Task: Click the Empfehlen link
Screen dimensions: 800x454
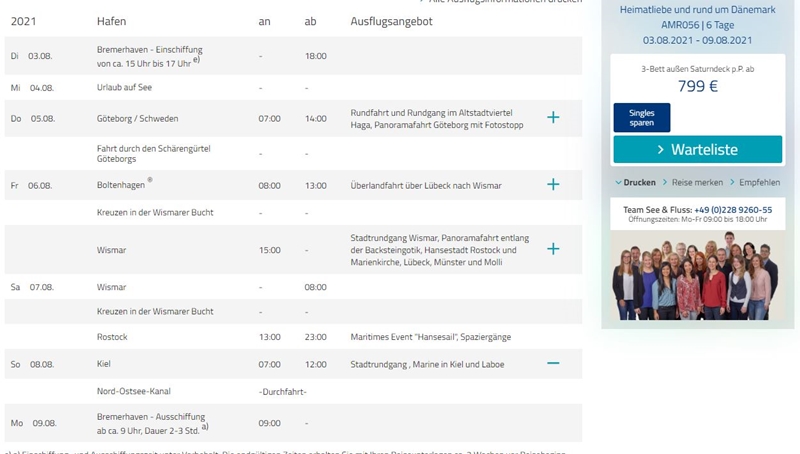Action: coord(759,183)
